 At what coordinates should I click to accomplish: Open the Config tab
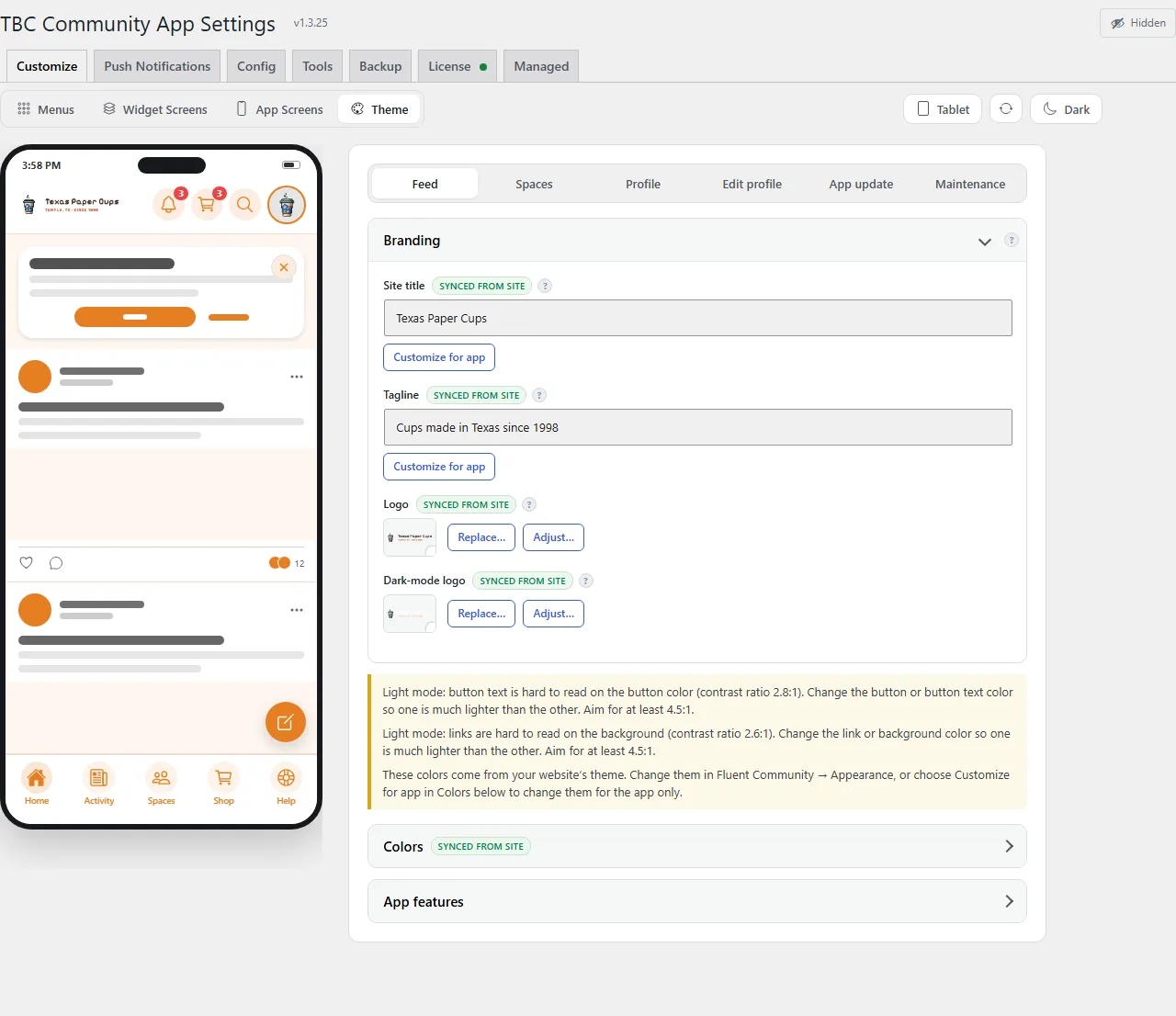click(x=256, y=66)
